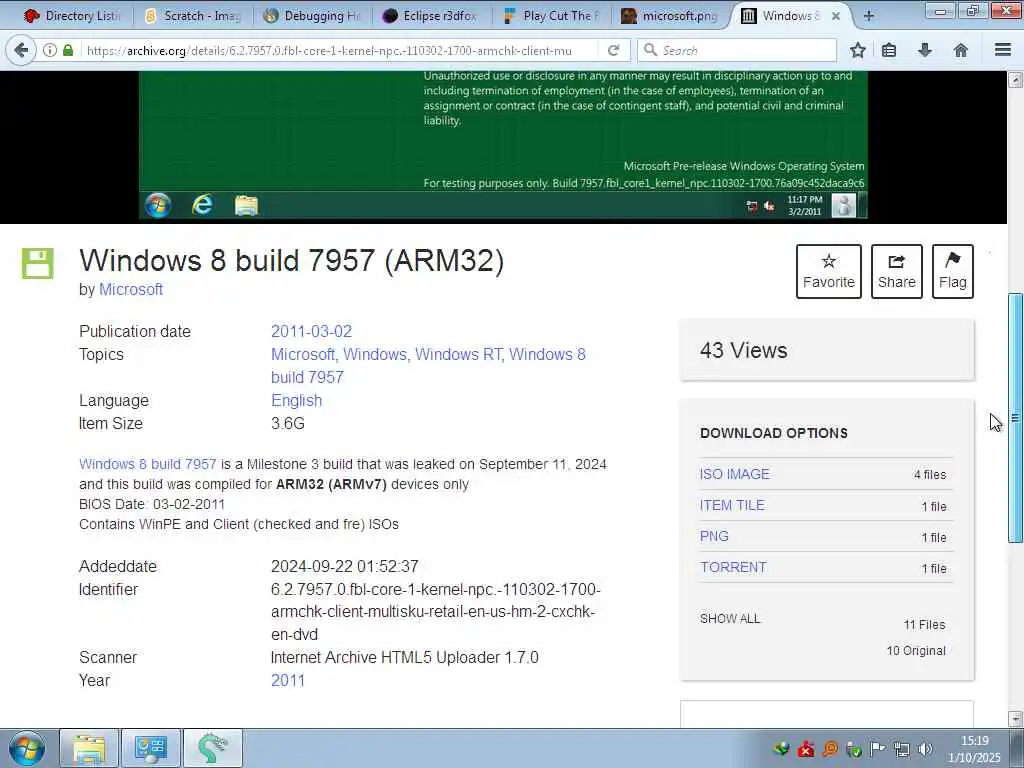Screen dimensions: 1024x768
Task: Bookmark this page with the star icon
Action: coord(858,50)
